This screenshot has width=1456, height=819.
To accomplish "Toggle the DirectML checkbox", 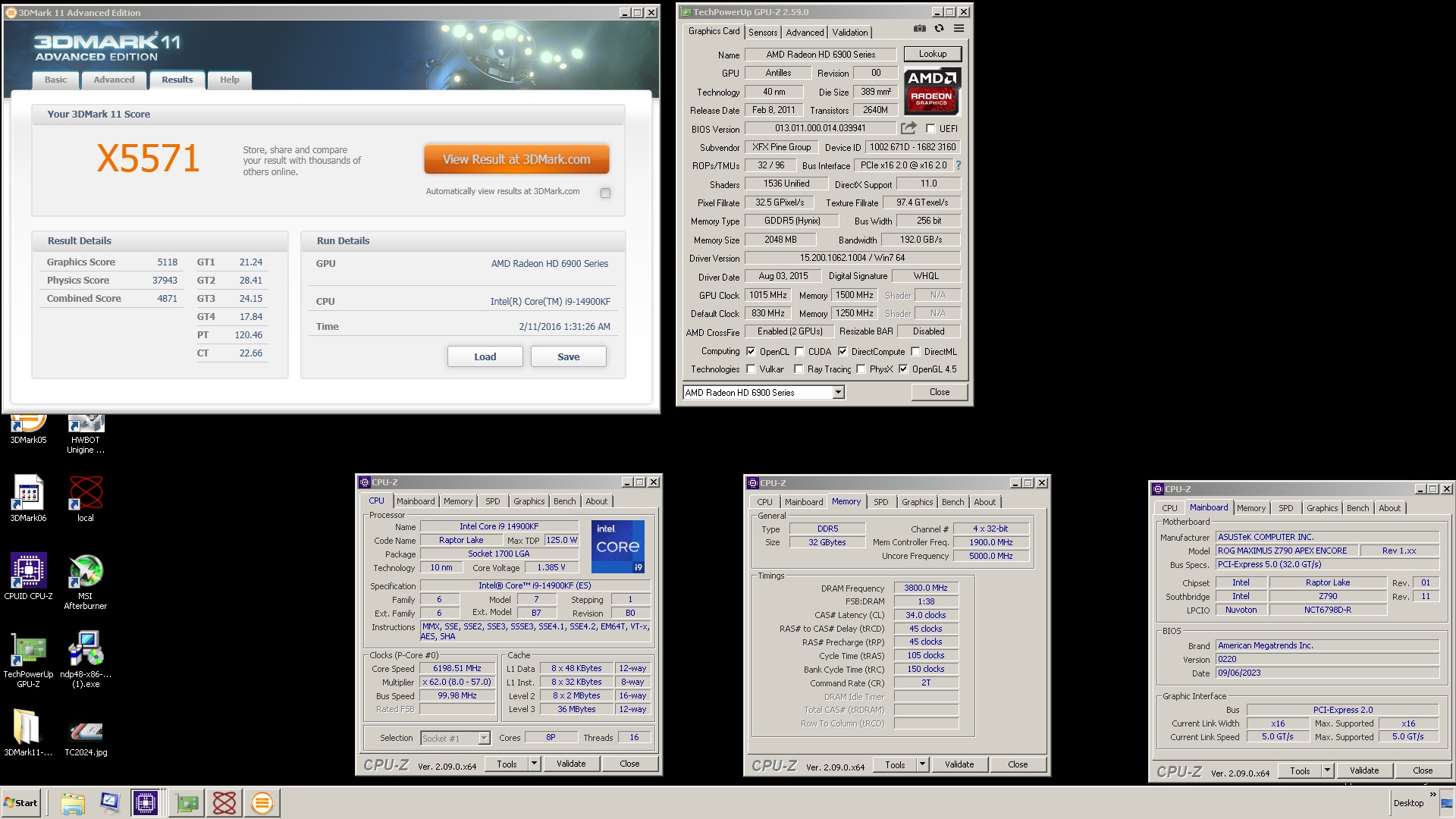I will [x=915, y=352].
